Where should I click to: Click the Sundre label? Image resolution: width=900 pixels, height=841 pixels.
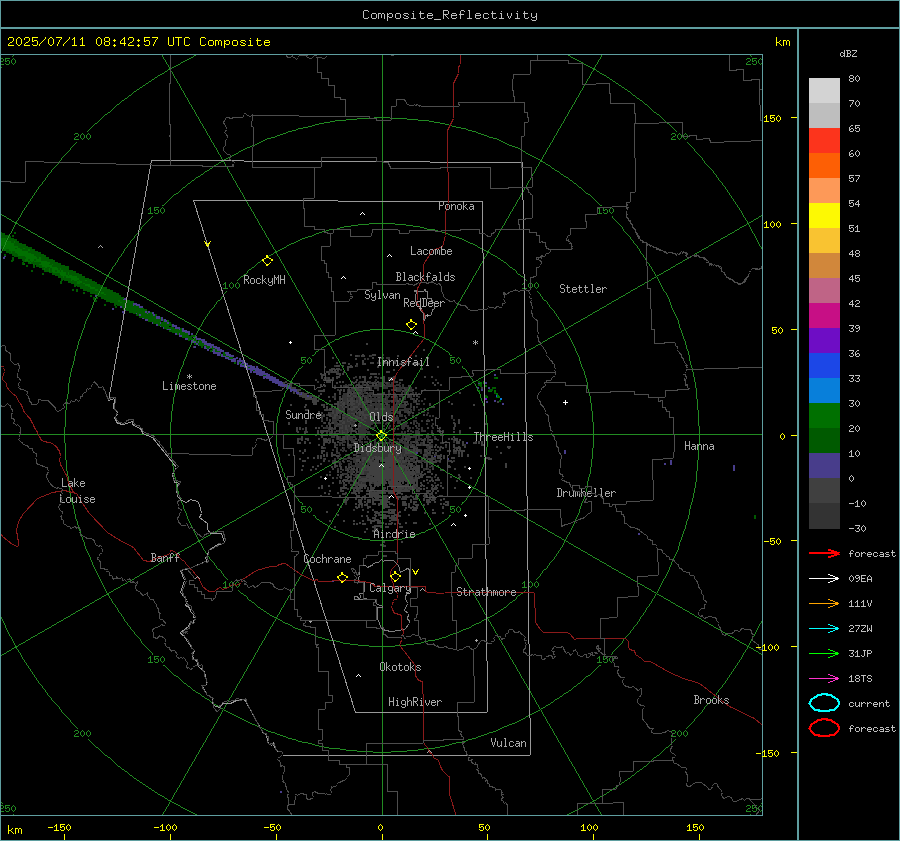(303, 414)
